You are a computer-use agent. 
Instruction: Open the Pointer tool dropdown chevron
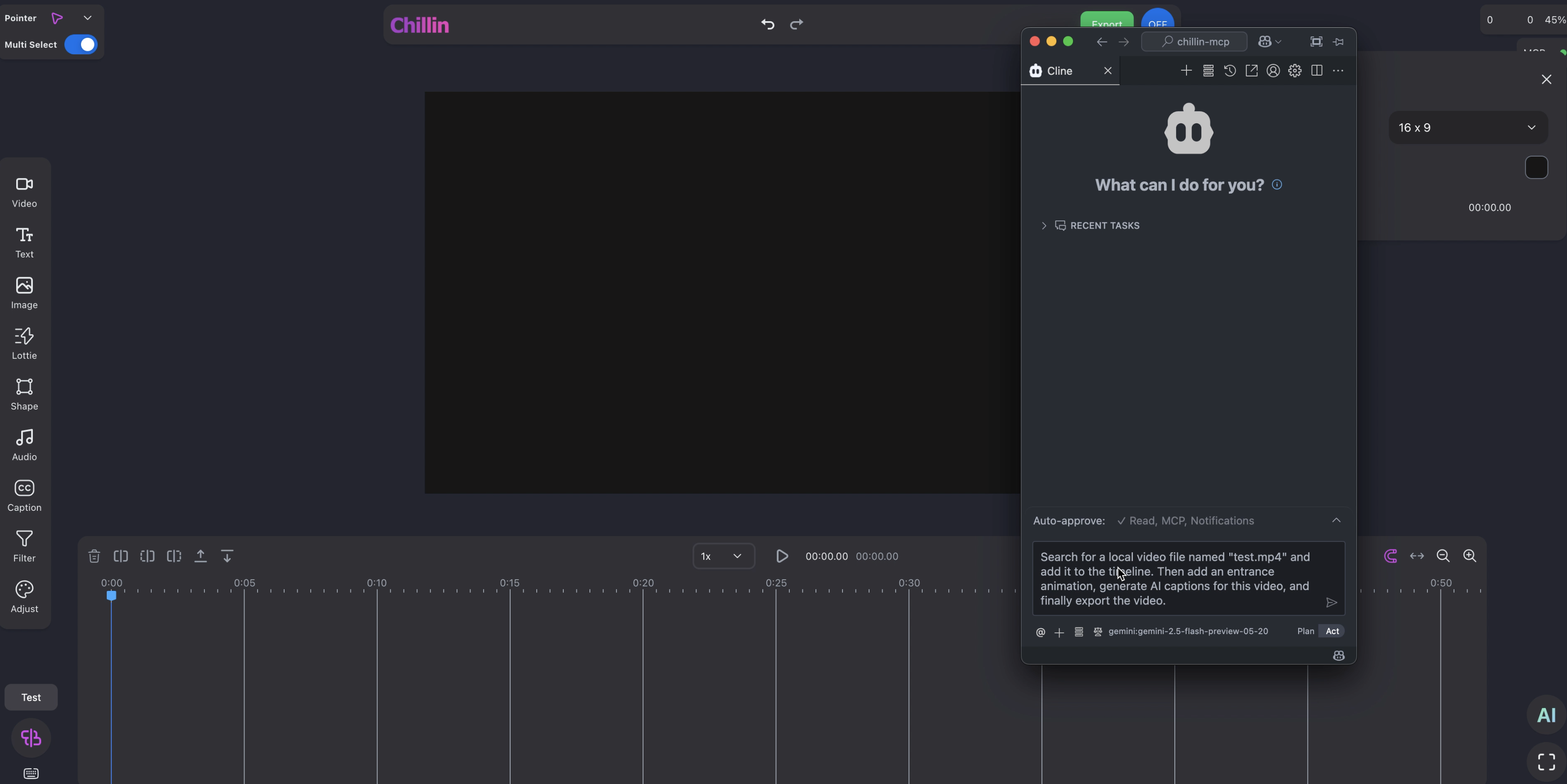coord(88,18)
